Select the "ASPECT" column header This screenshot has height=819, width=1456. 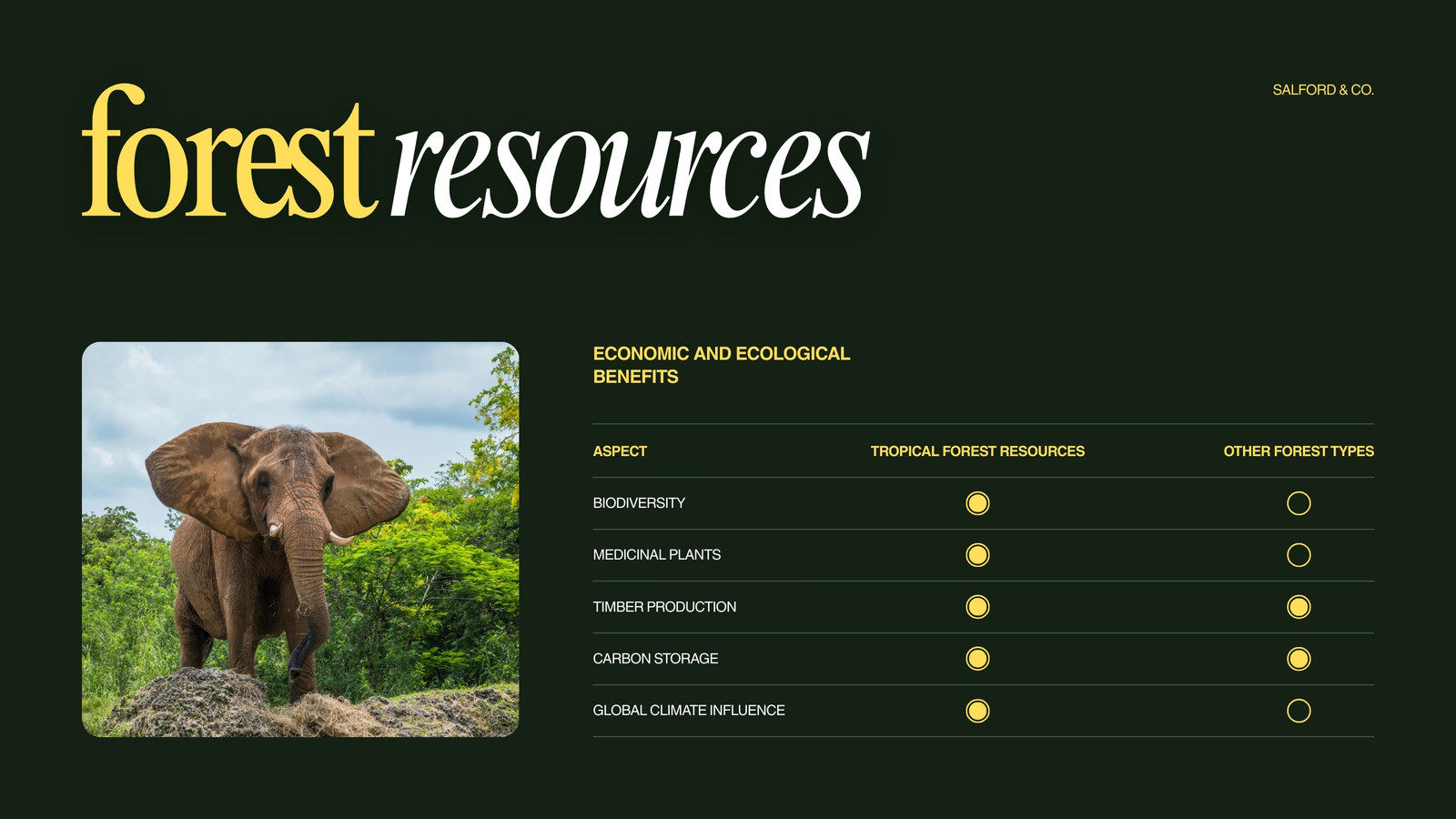point(620,451)
